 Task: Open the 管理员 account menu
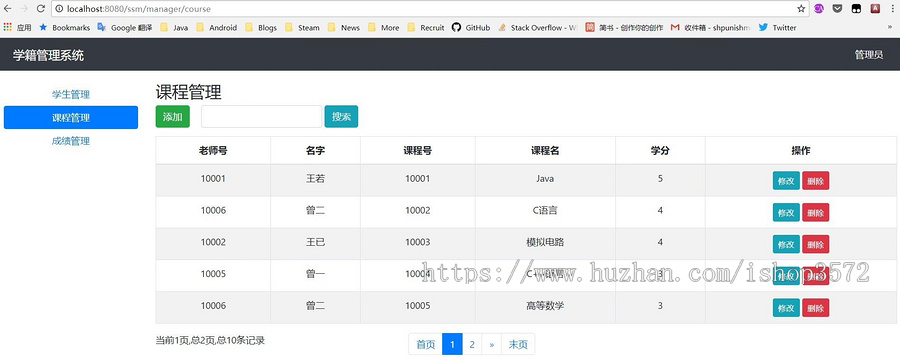868,55
